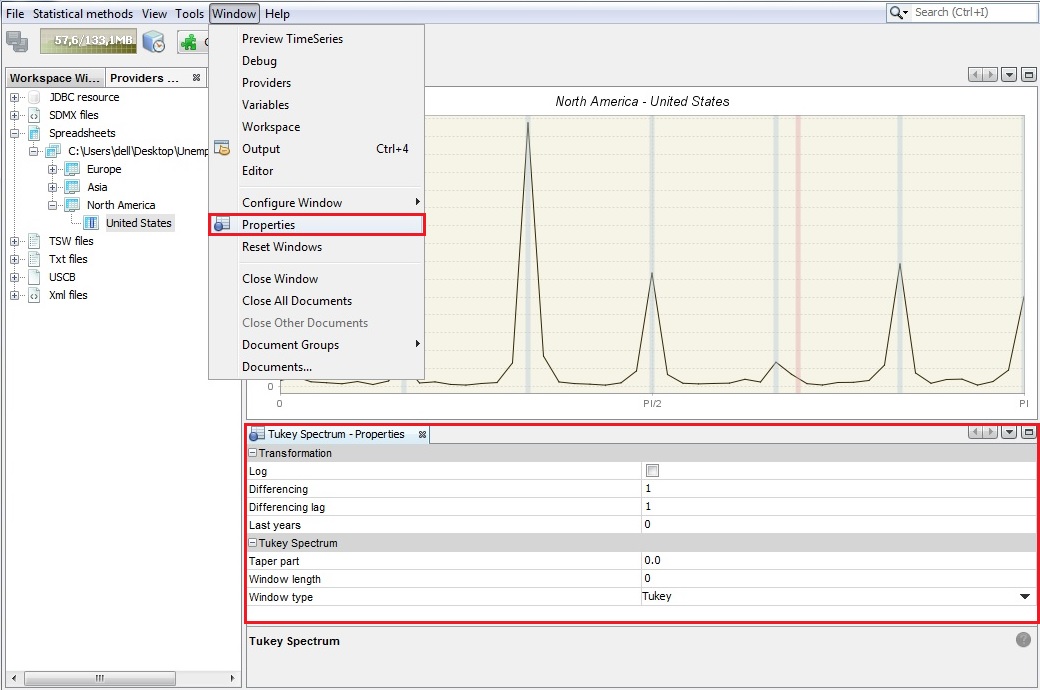Click the Taper part value field
Viewport: 1040px width, 690px height.
tap(837, 561)
